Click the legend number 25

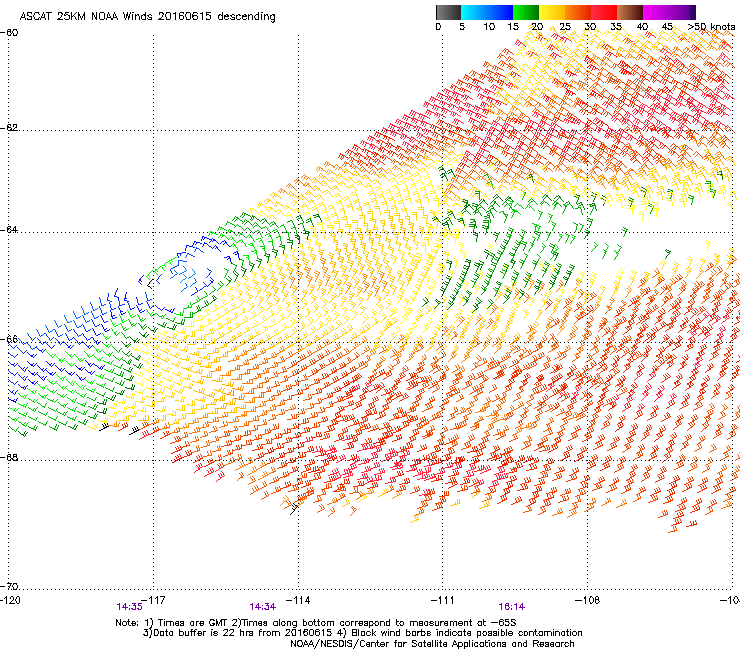(x=565, y=26)
